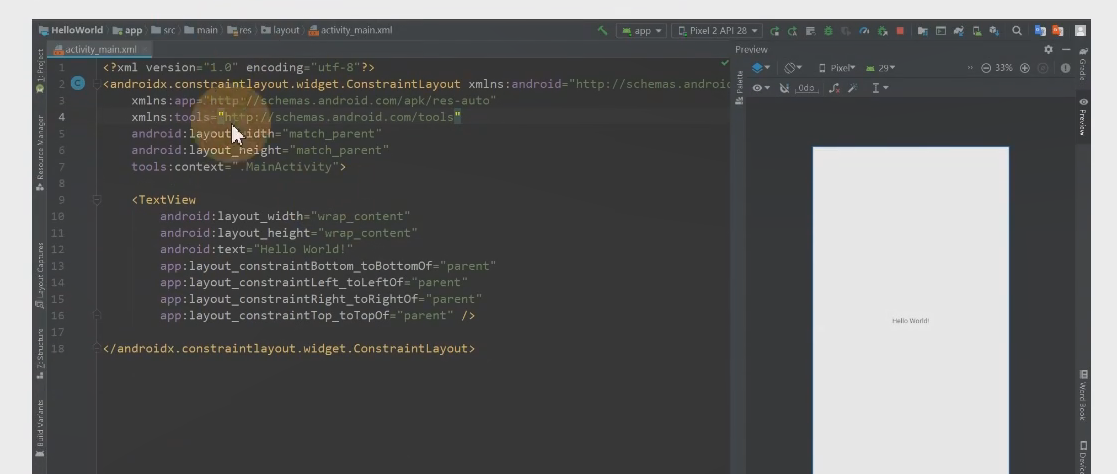Click the Make Project hammer icon
Viewport: 1117px width, 474px height.
point(602,31)
